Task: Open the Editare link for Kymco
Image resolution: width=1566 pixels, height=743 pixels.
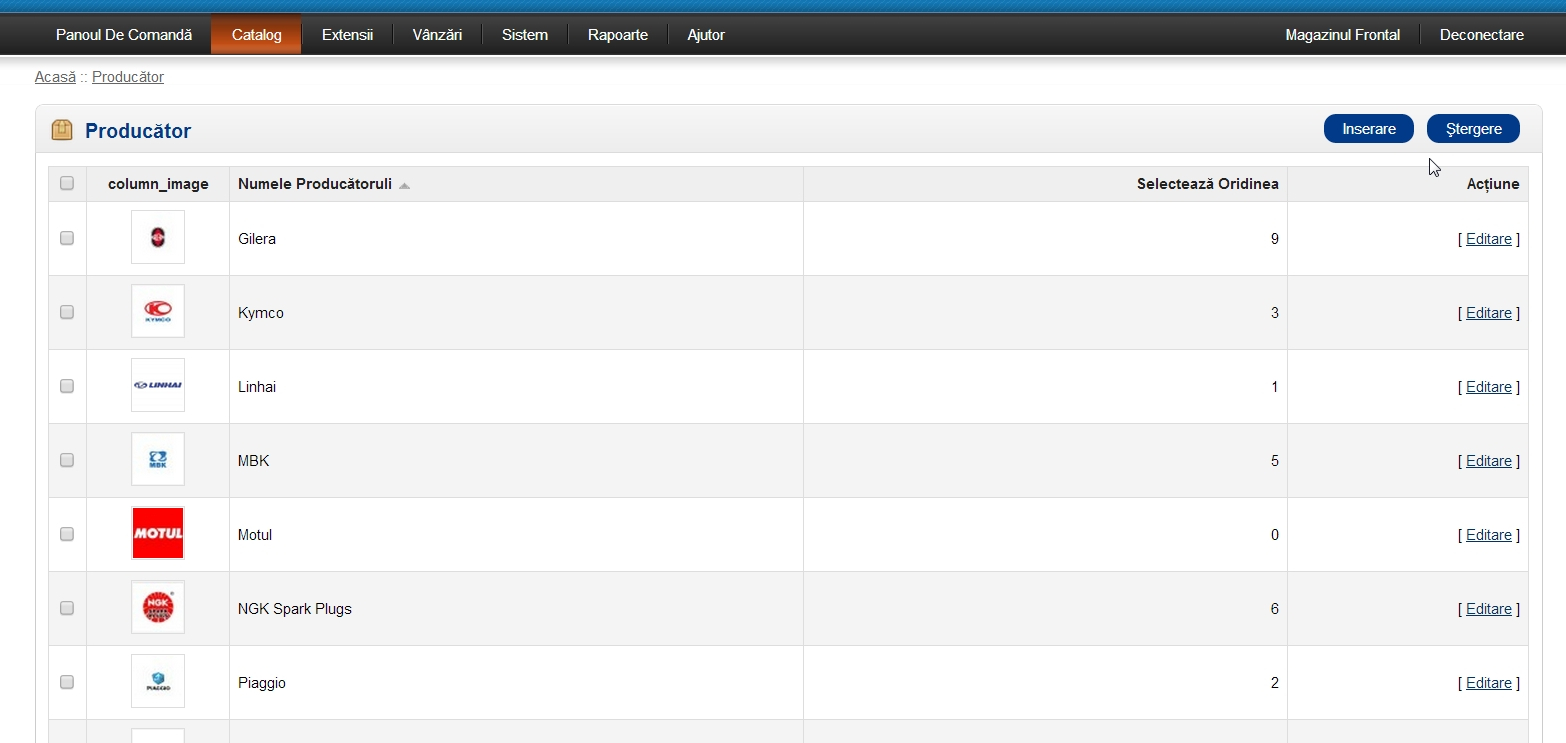Action: pyautogui.click(x=1488, y=313)
